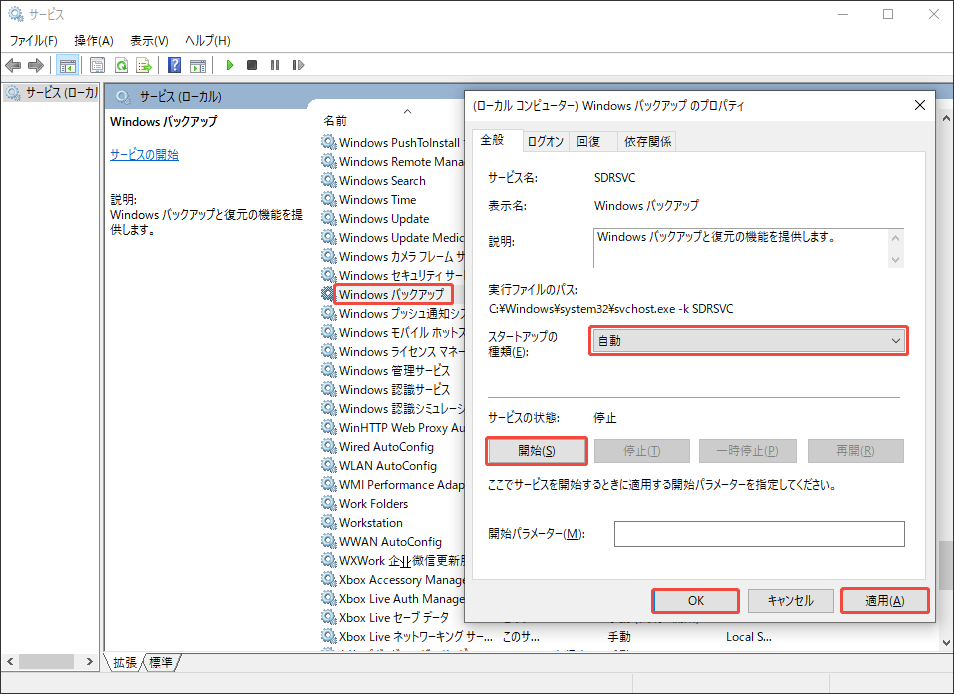Screen dimensions: 954x694
Task: Click the 適用(A) button
Action: [885, 600]
